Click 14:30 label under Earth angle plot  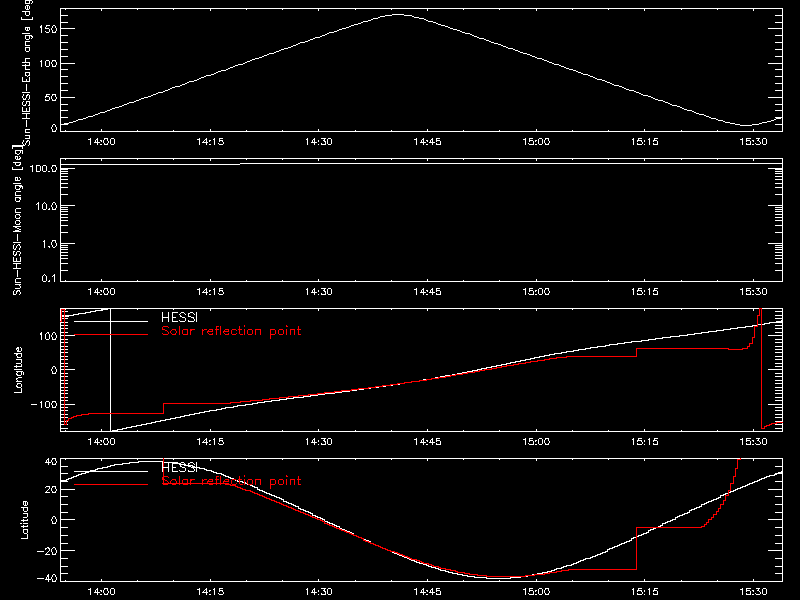tap(319, 142)
